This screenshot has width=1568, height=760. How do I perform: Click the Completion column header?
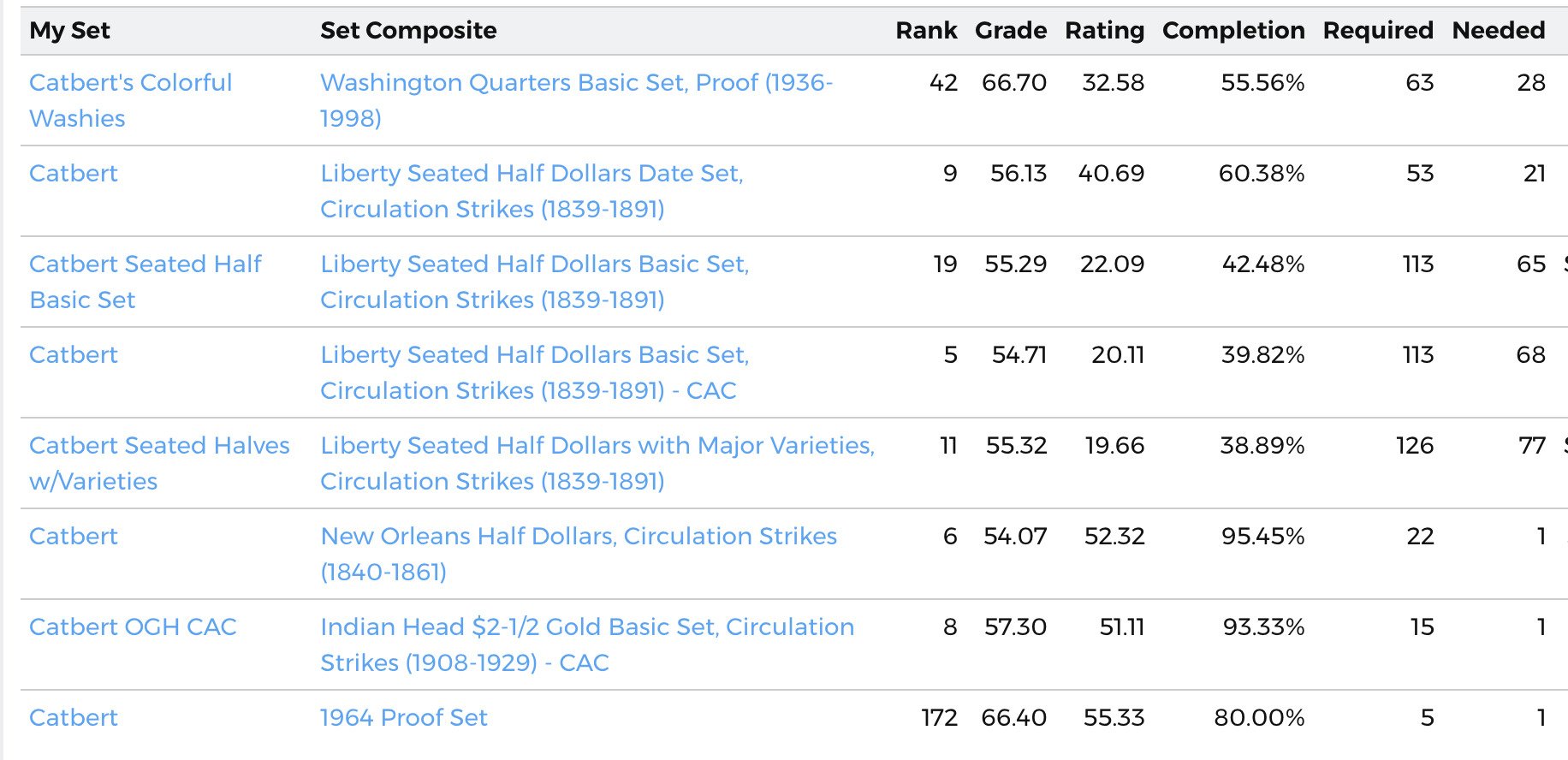pos(1233,30)
